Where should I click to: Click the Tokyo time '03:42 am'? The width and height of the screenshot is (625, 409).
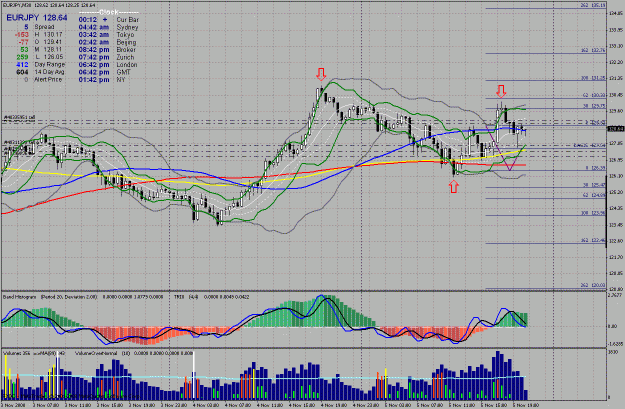coord(94,35)
